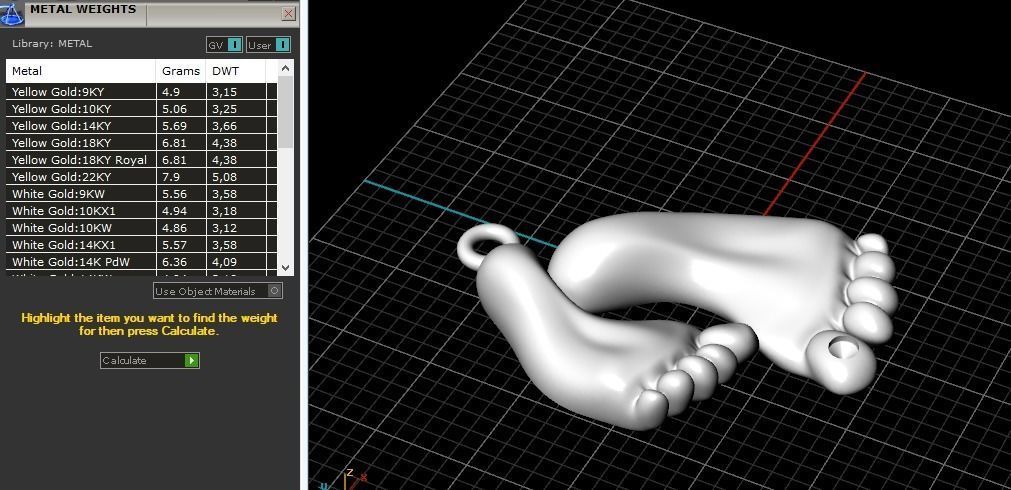
Task: Click the XYZ axis indicator in viewport
Action: (345, 480)
